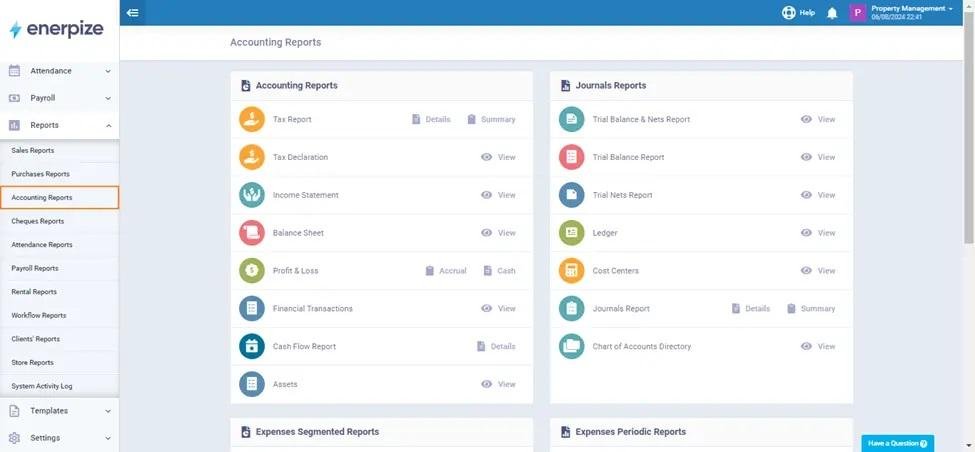Screen dimensions: 975x452
Task: Select Accounting Reports in sidebar
Action: pos(60,198)
